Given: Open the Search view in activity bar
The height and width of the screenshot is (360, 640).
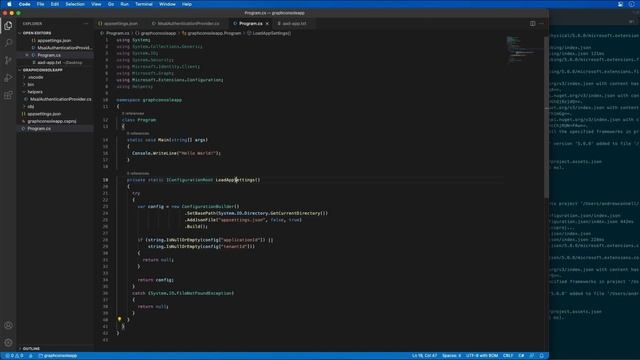Looking at the screenshot, I should (x=8, y=42).
